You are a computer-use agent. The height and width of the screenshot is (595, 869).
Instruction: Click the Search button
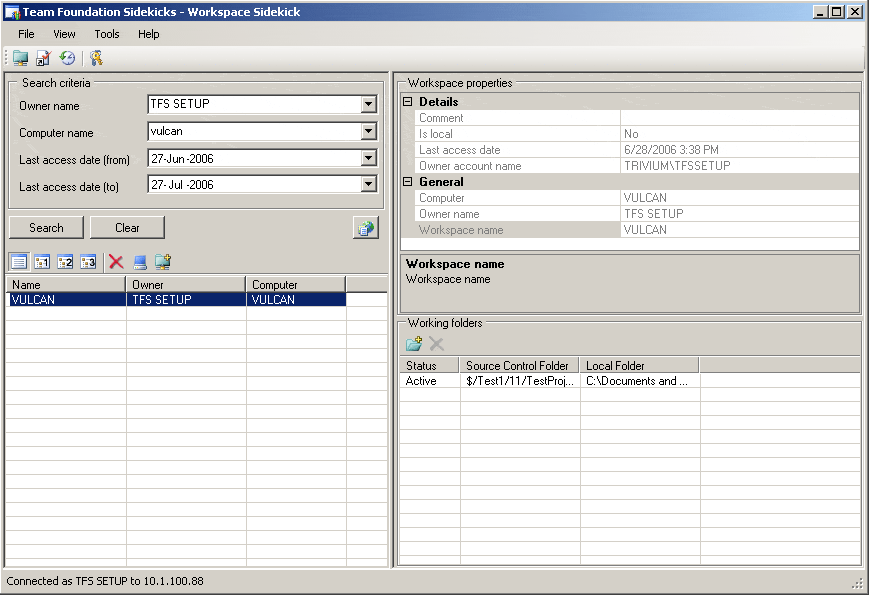pos(47,228)
